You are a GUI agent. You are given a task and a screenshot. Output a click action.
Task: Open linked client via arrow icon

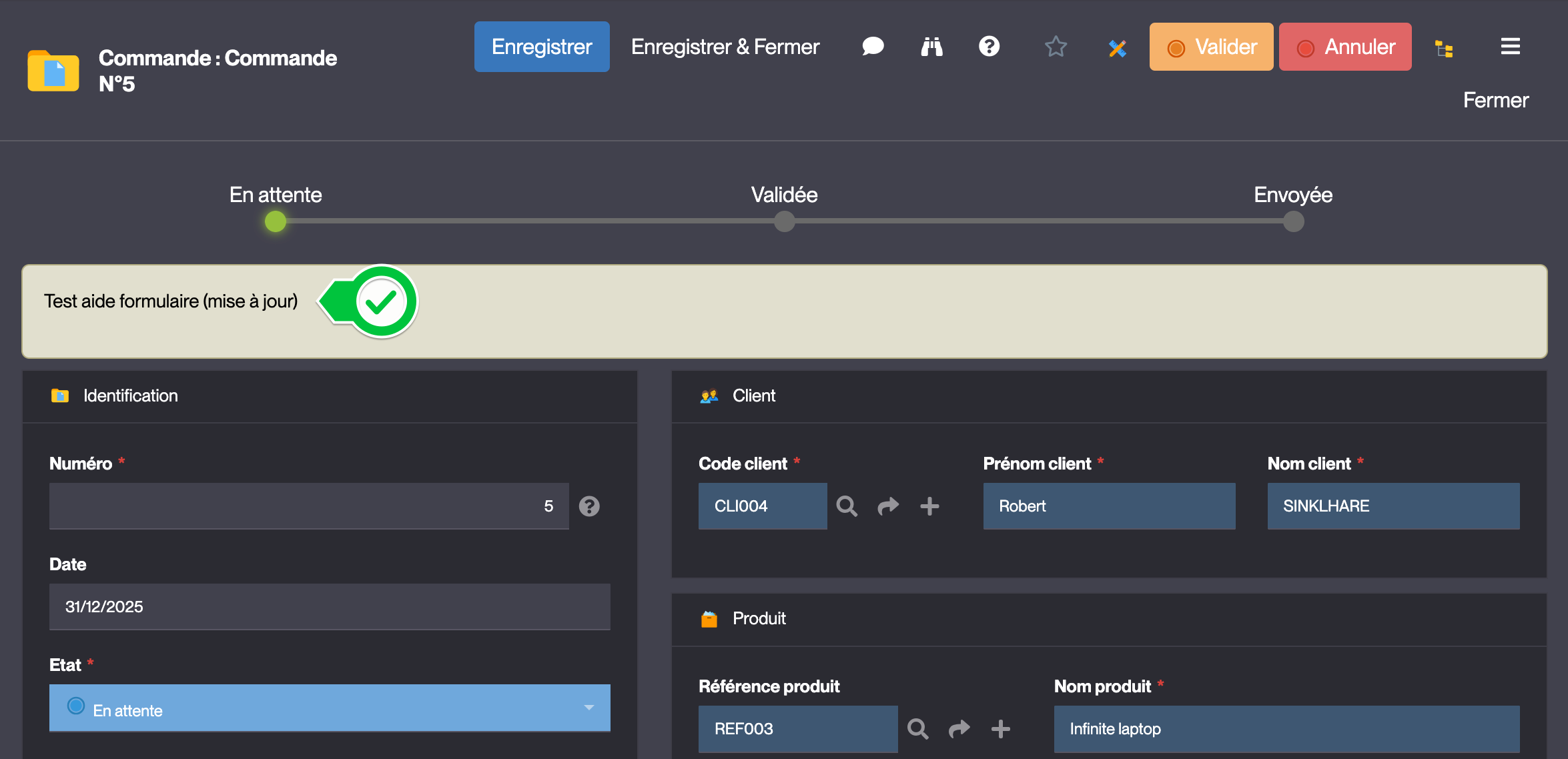pyautogui.click(x=888, y=506)
